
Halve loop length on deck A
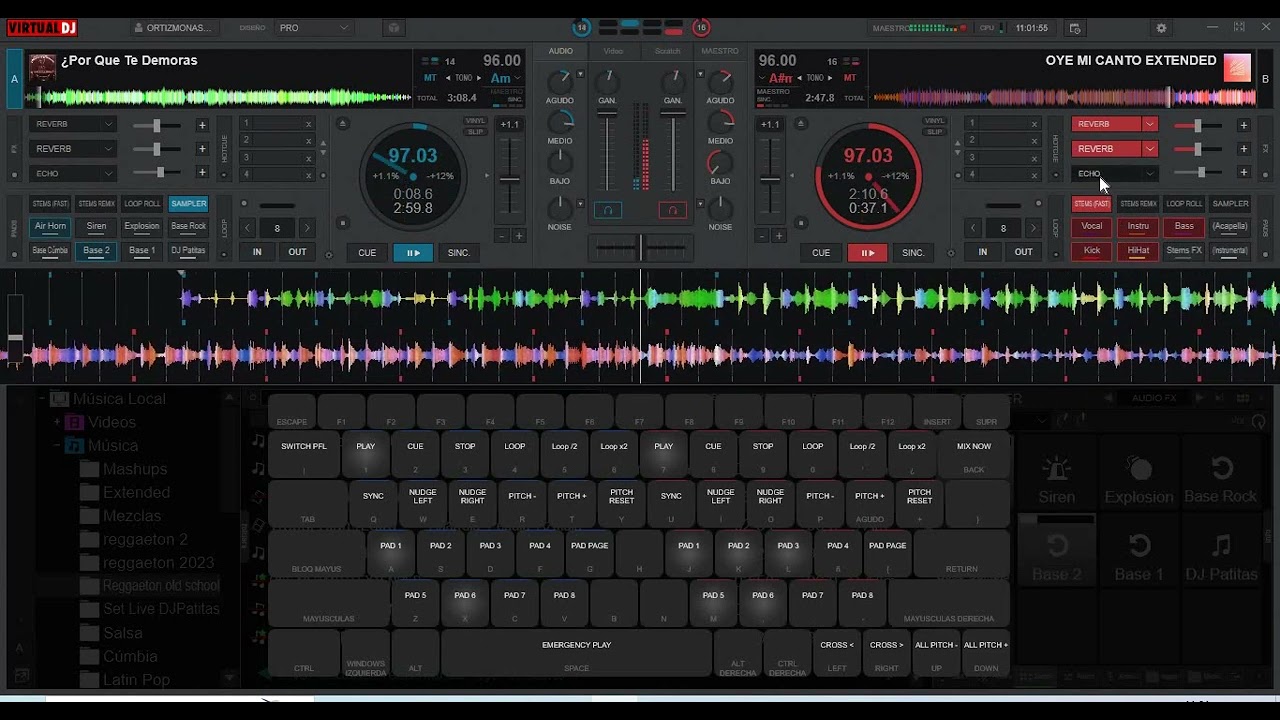pyautogui.click(x=248, y=228)
